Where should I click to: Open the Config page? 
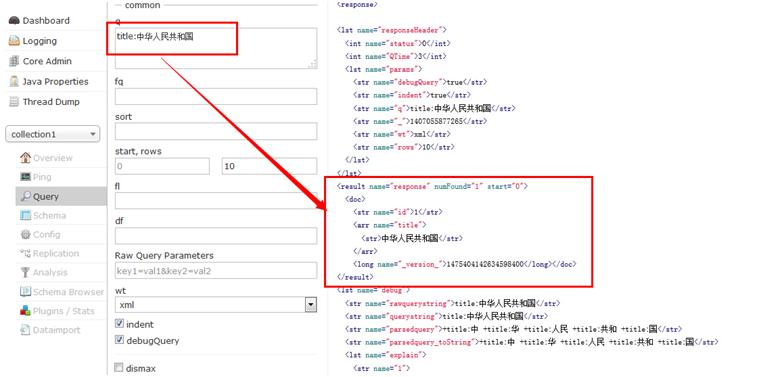pyautogui.click(x=47, y=234)
